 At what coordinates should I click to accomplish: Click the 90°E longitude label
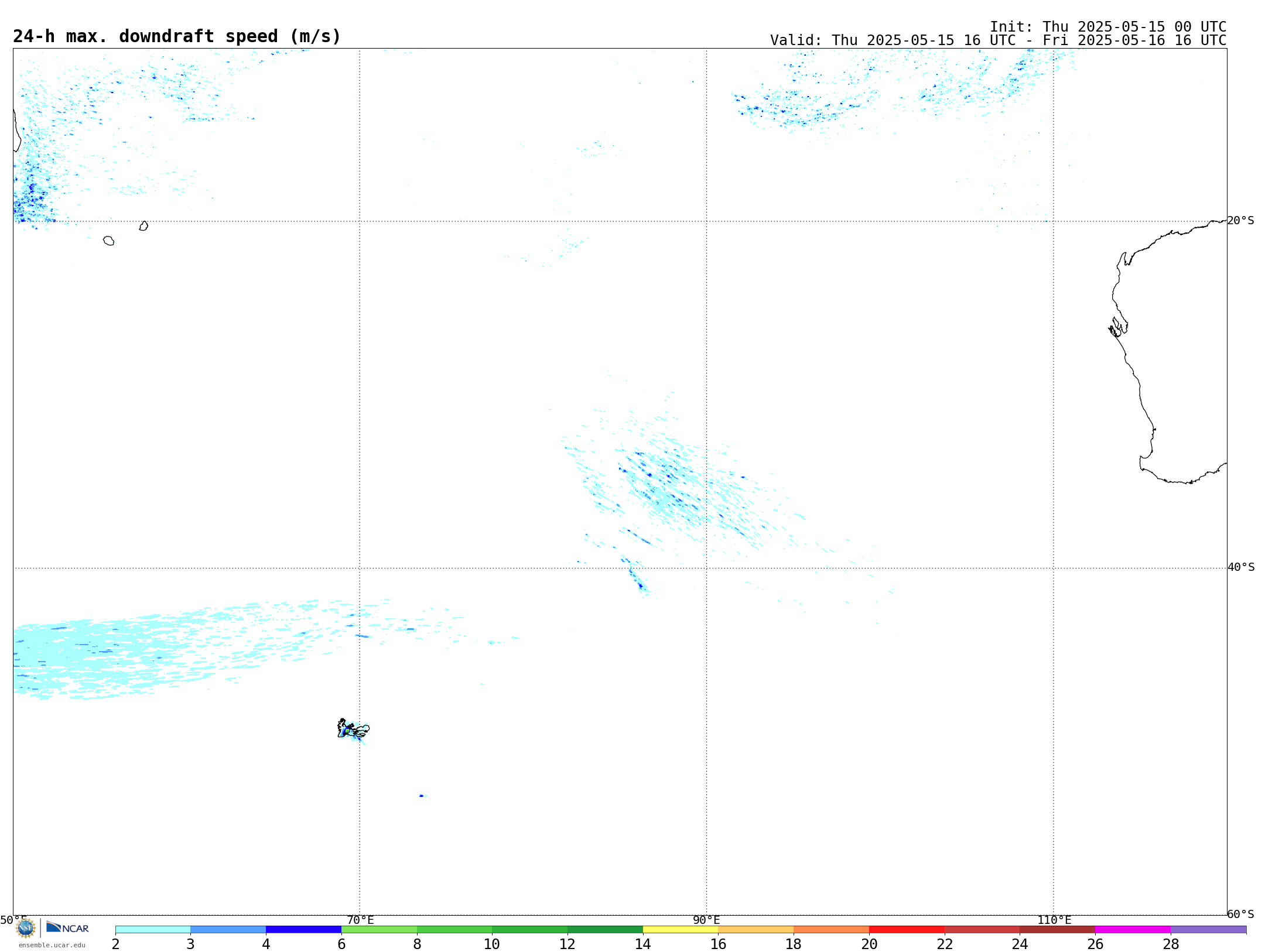706,920
